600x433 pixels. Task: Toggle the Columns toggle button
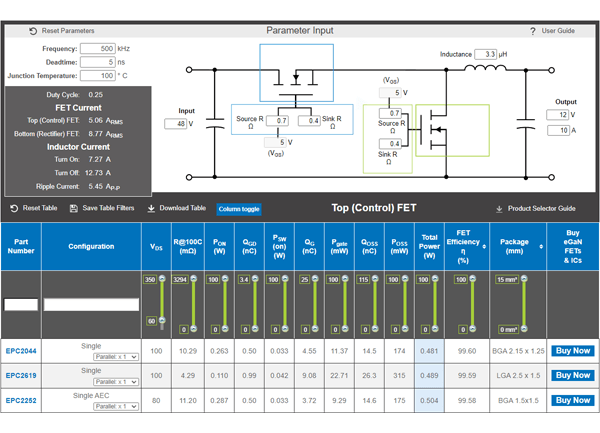[x=238, y=209]
